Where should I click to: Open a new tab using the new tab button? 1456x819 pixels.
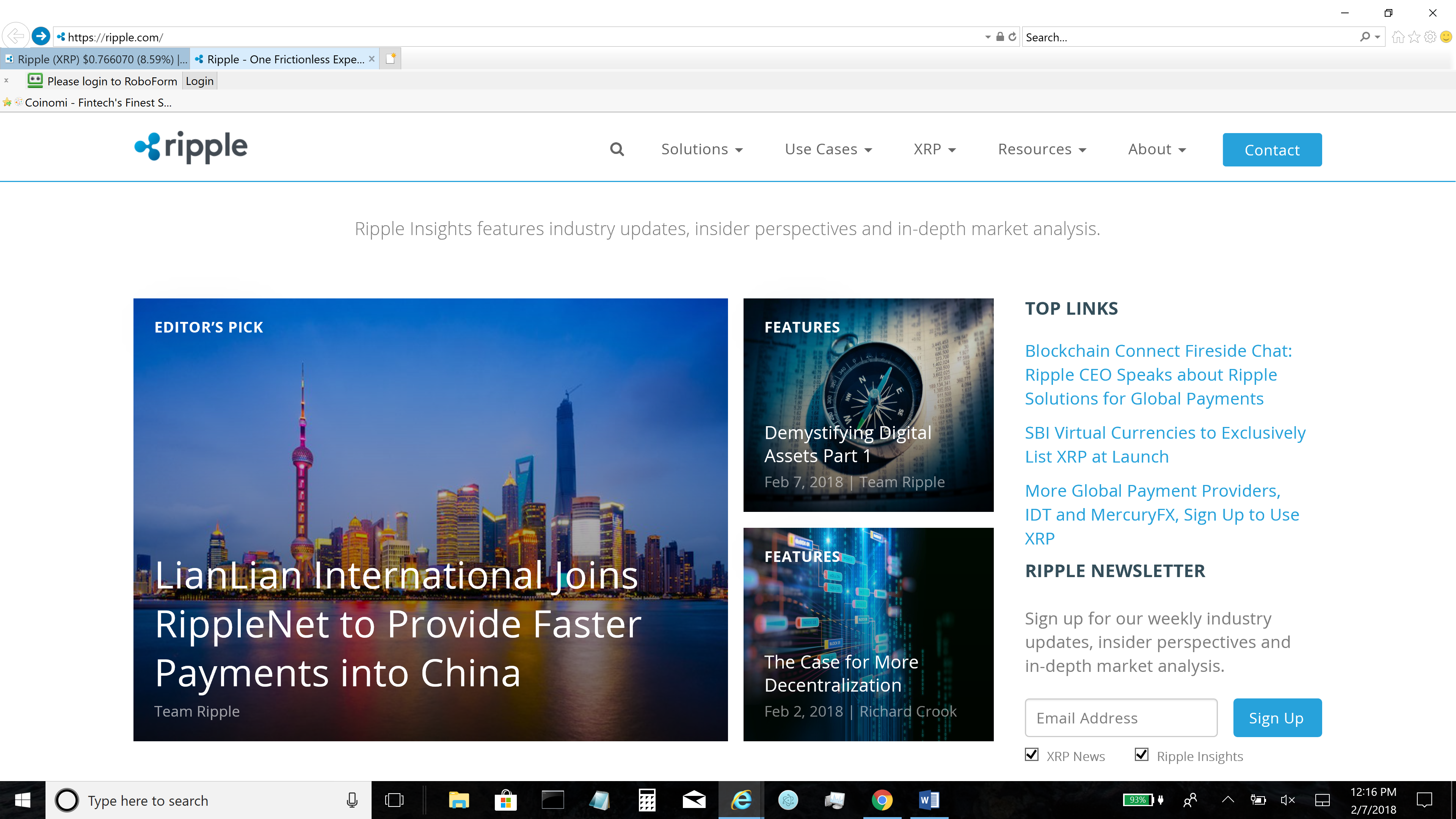[391, 59]
